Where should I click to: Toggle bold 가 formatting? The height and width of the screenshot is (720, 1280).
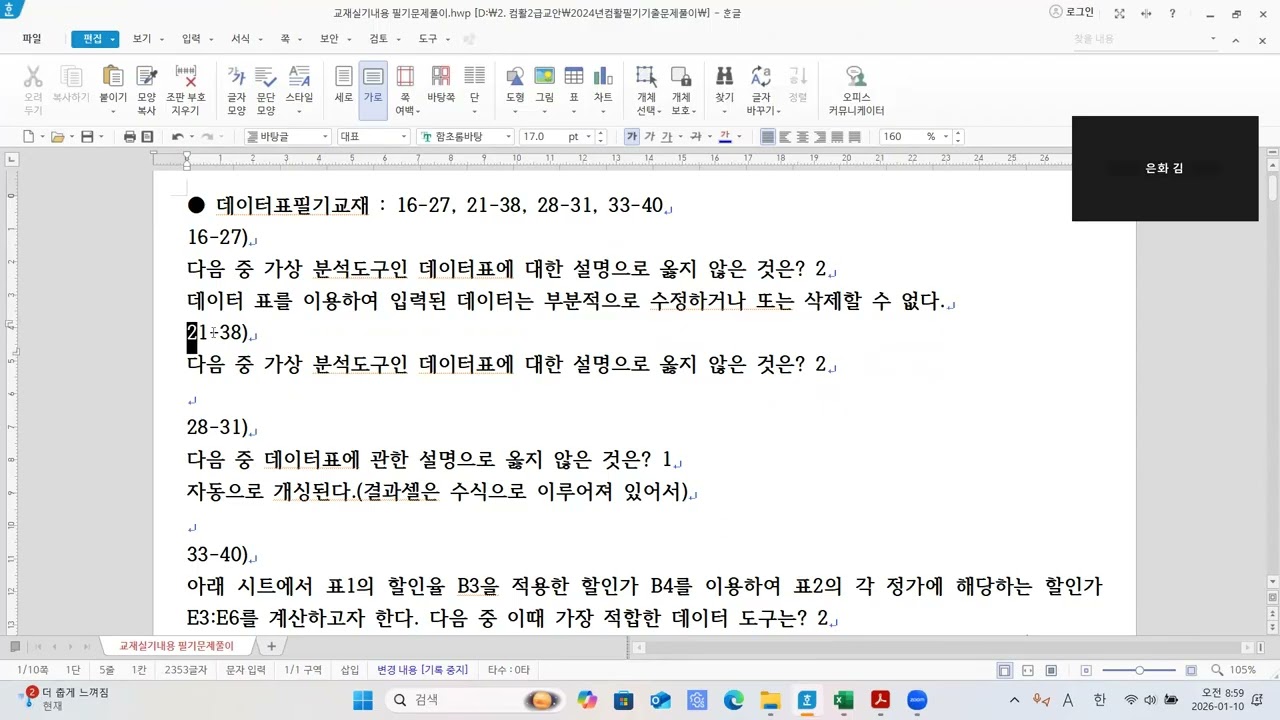click(x=632, y=137)
